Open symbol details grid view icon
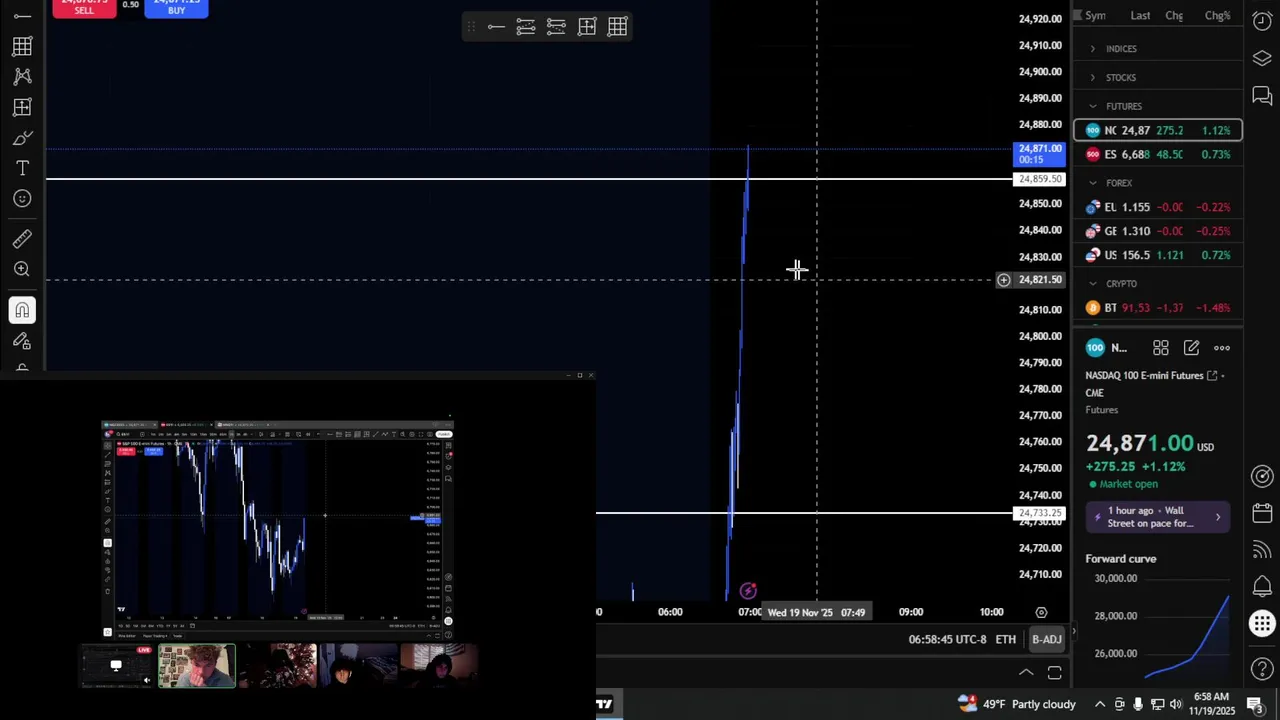Viewport: 1280px width, 720px height. tap(1161, 348)
